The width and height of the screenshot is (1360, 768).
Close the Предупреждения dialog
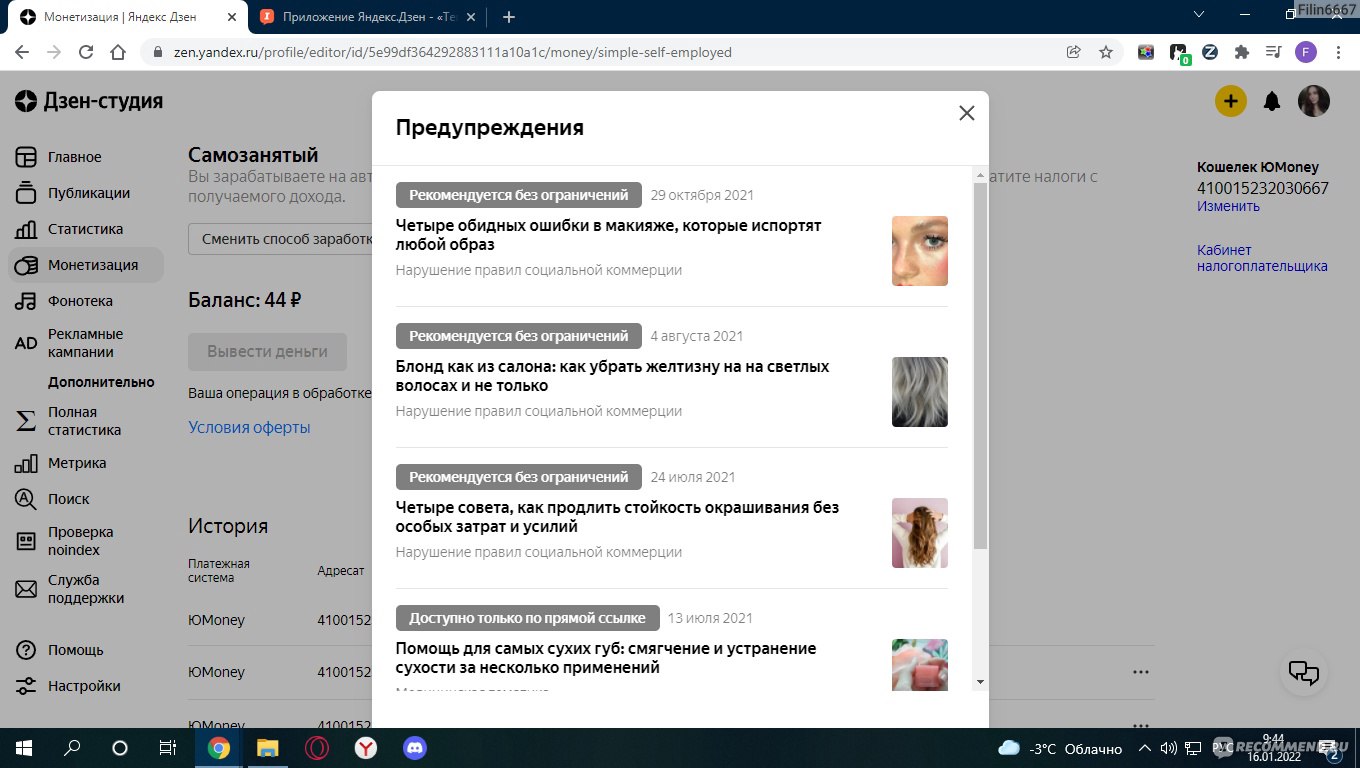point(966,113)
